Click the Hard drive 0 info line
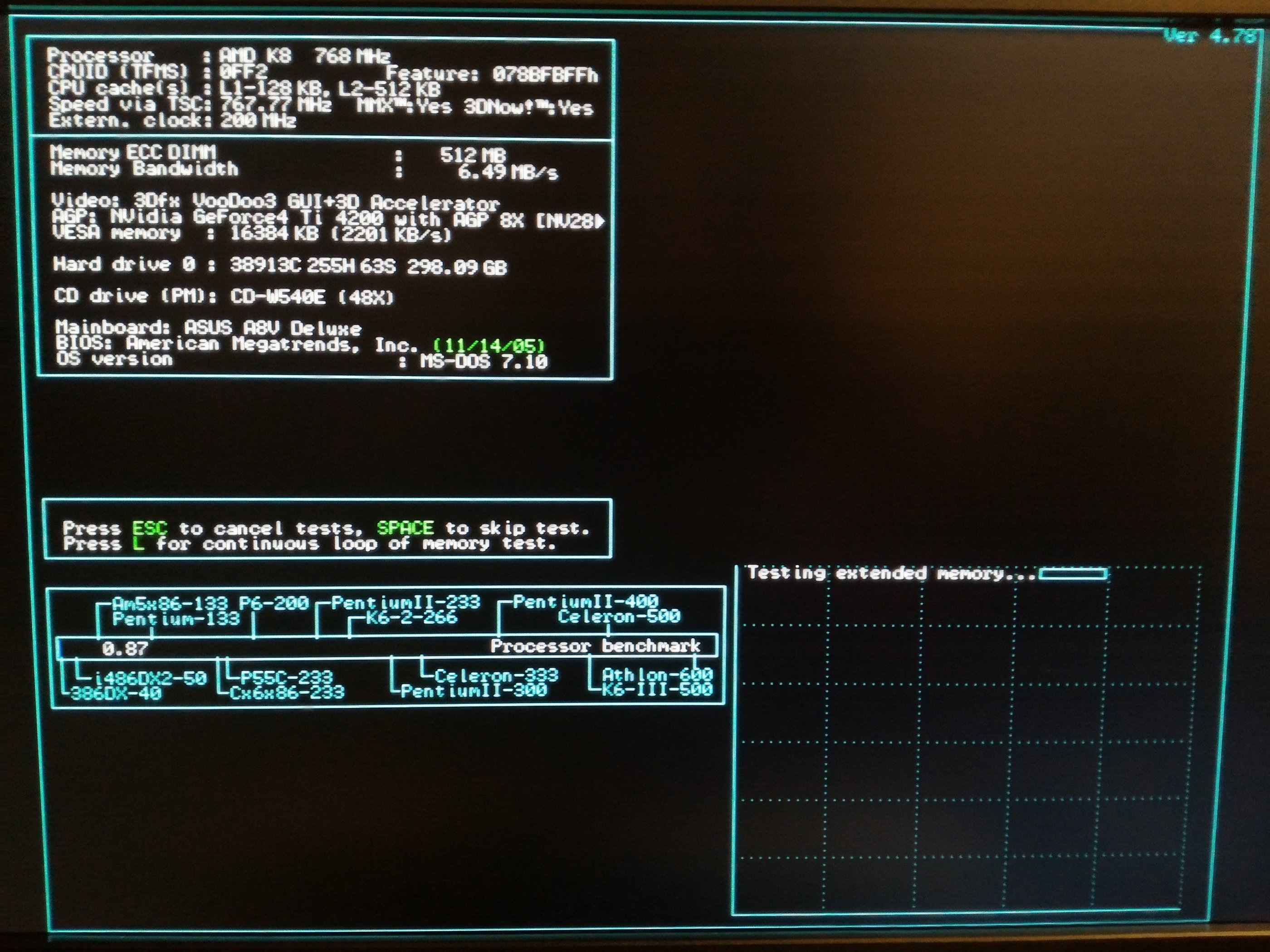 [x=279, y=265]
